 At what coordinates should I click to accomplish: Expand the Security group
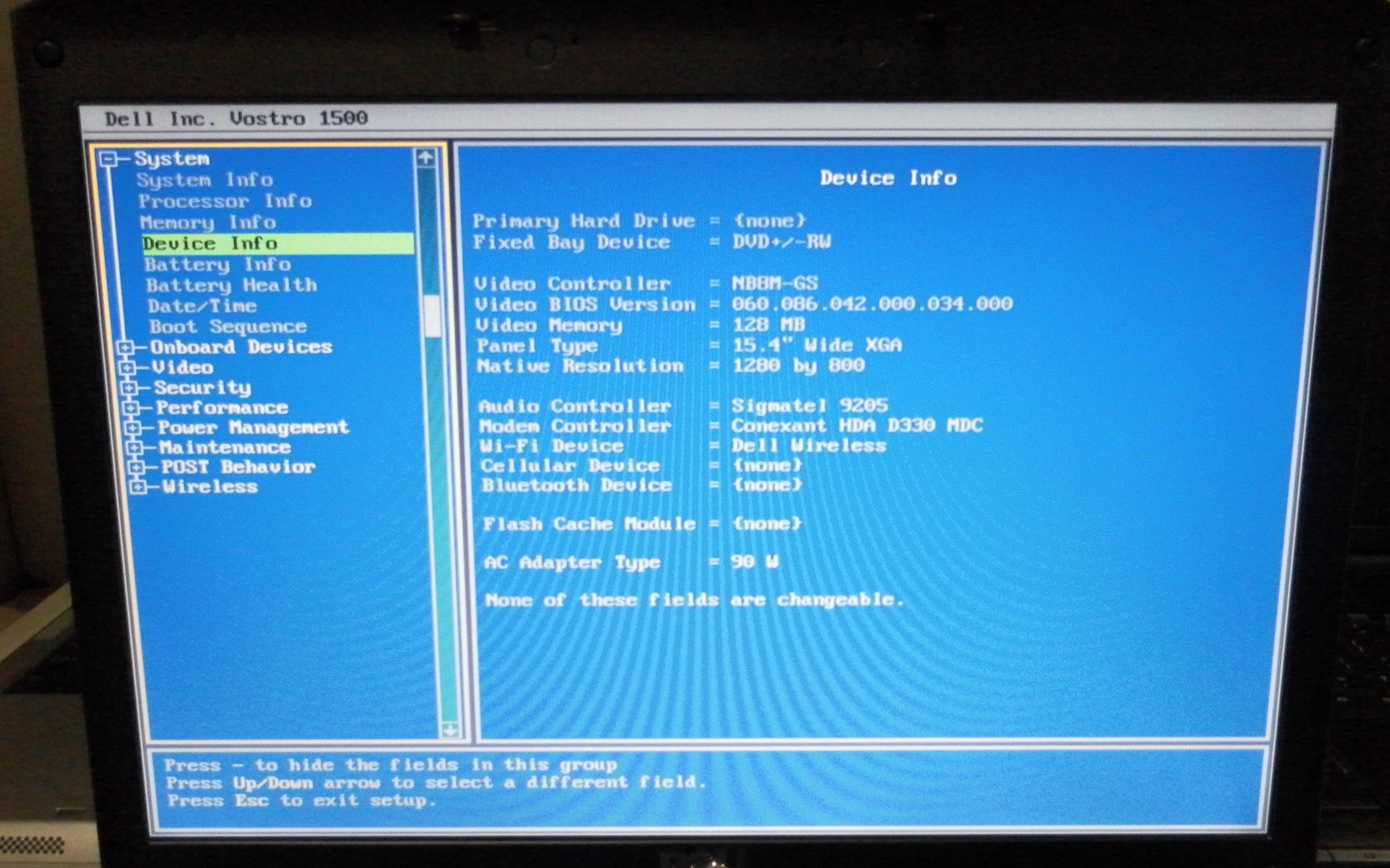pyautogui.click(x=129, y=388)
